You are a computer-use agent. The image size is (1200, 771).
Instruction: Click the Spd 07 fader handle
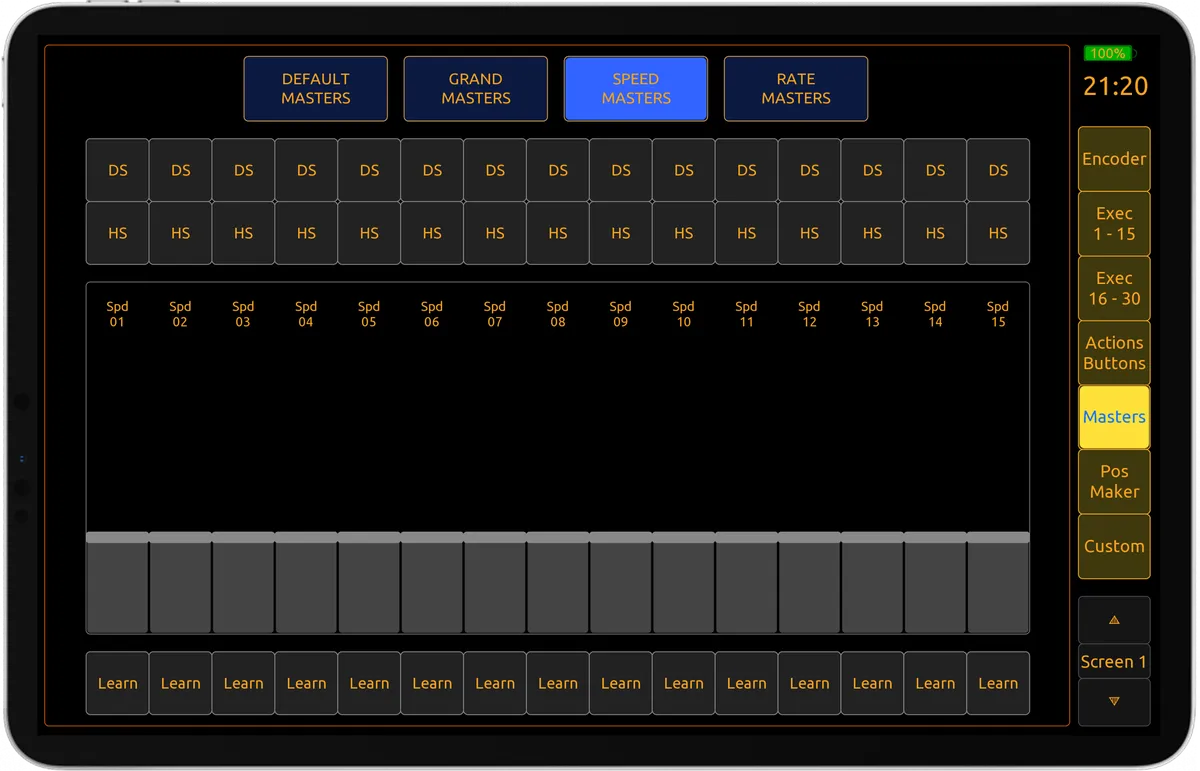click(x=496, y=537)
